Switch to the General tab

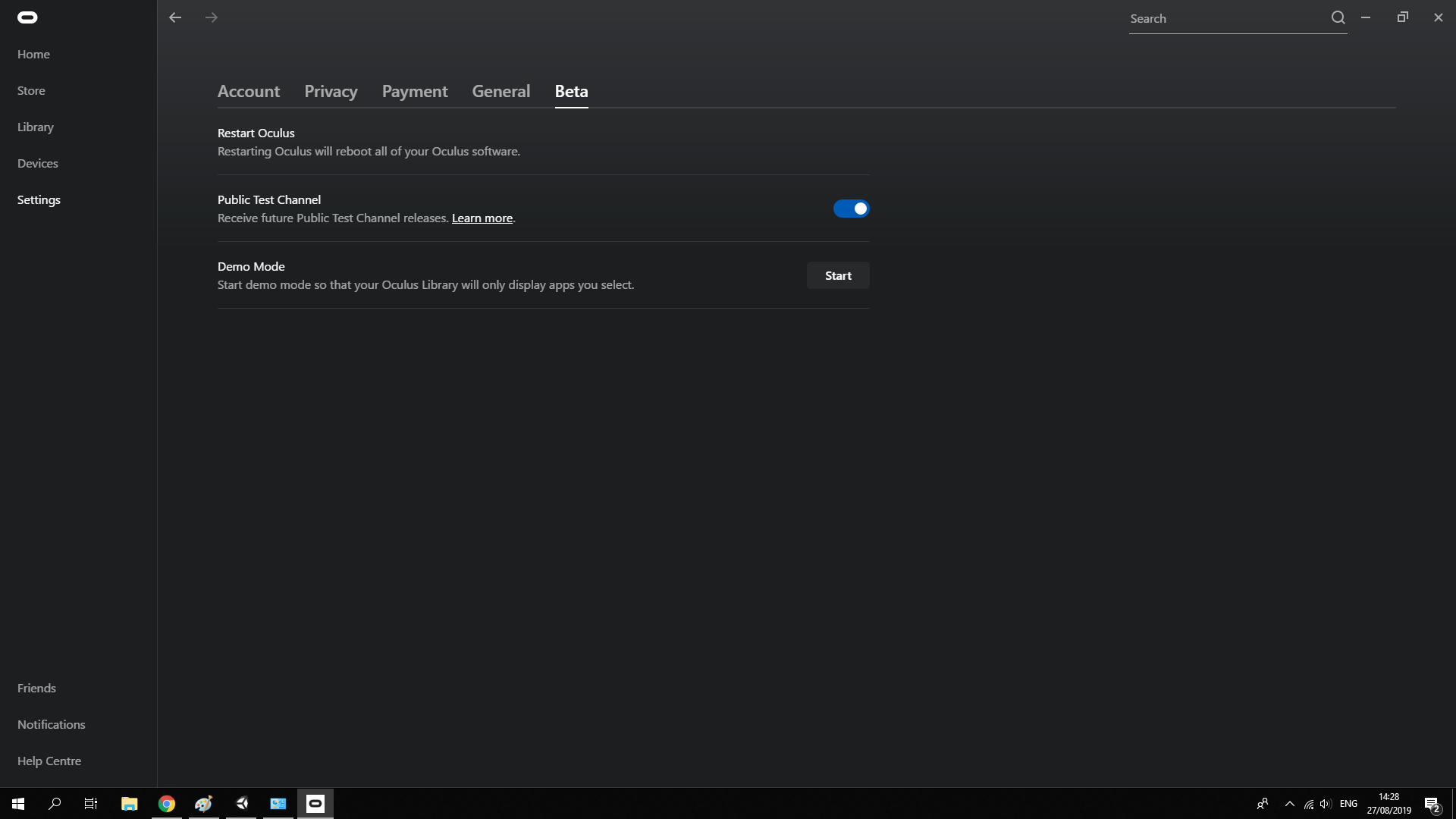[500, 91]
